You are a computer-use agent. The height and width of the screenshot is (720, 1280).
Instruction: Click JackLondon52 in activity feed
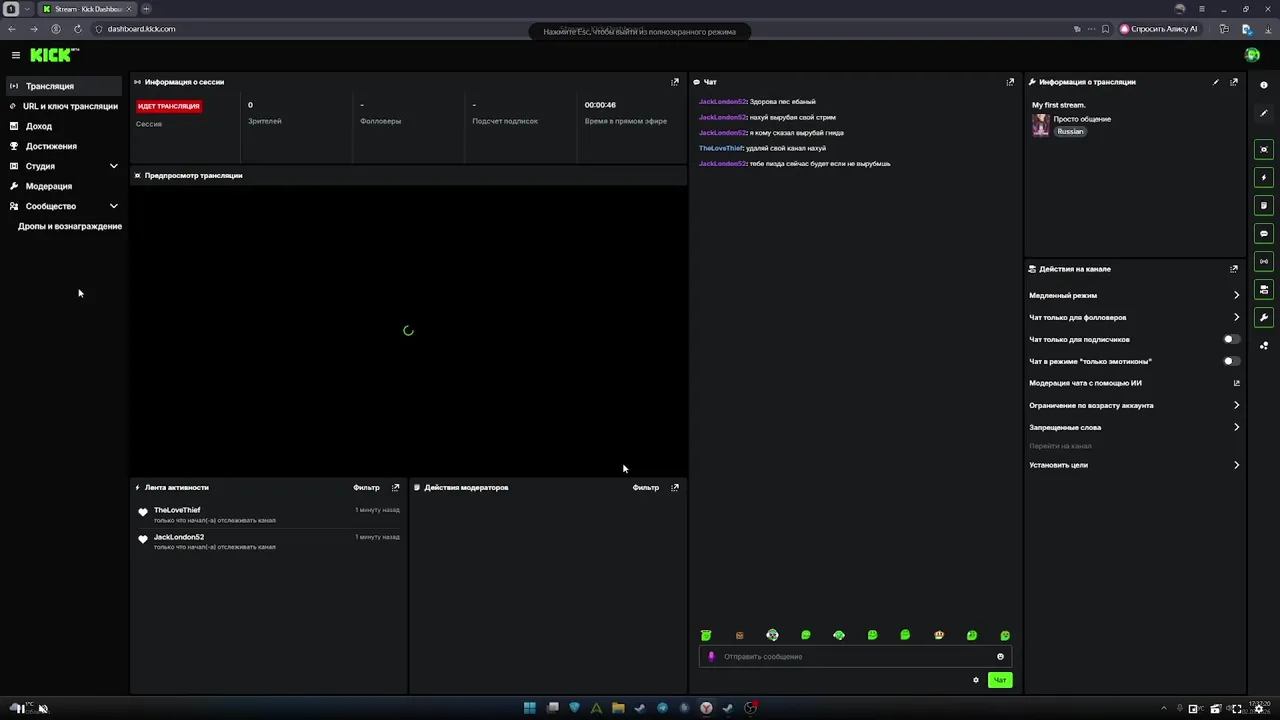pos(179,537)
